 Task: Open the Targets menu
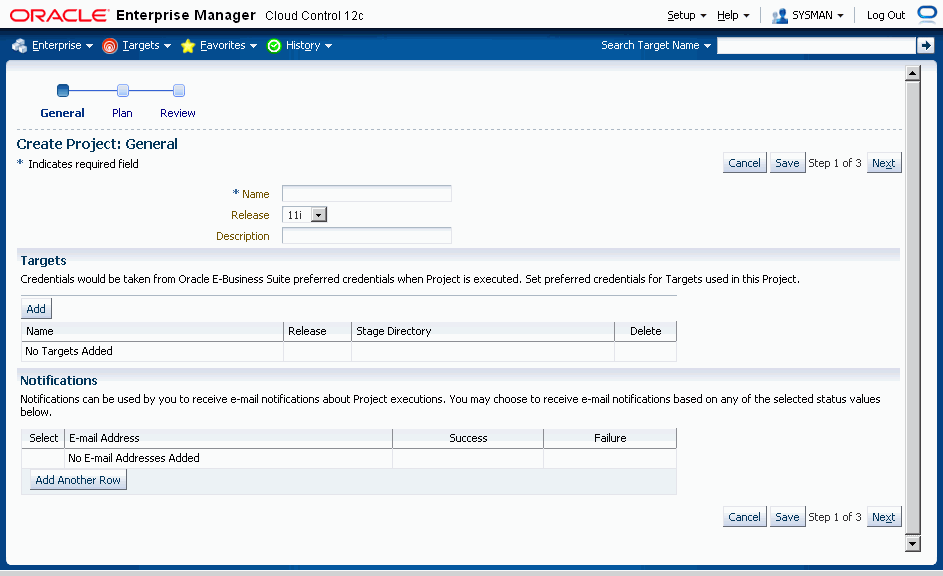click(x=147, y=46)
